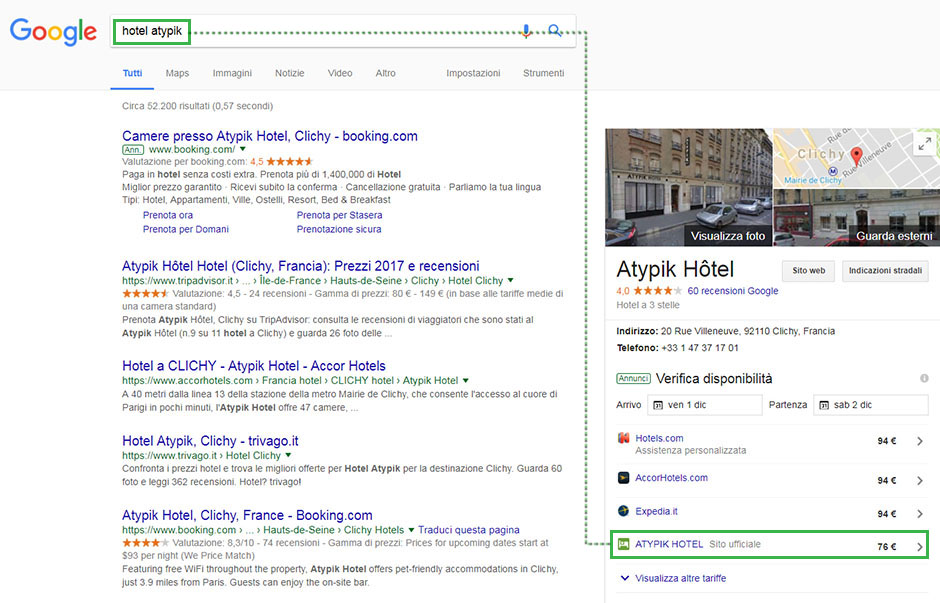Viewport: 940px width, 603px height.
Task: Open the TripAdvisor Atypik Hôtel result
Action: coord(301,266)
